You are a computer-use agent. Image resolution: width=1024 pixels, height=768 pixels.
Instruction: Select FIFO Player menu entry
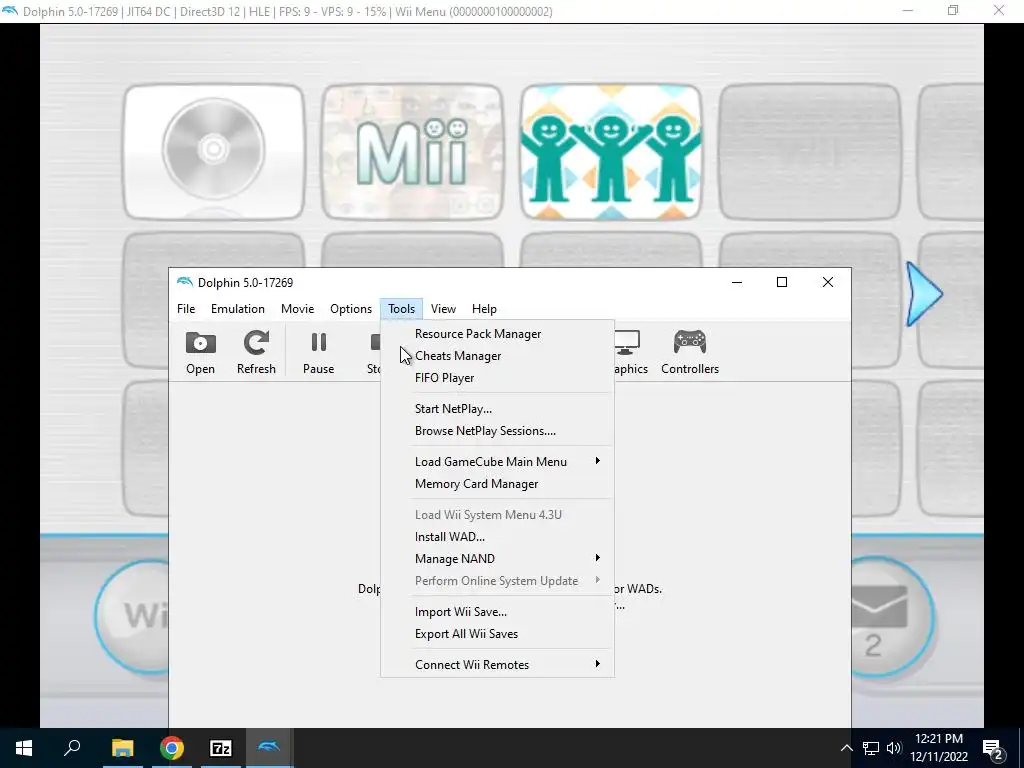tap(497, 378)
